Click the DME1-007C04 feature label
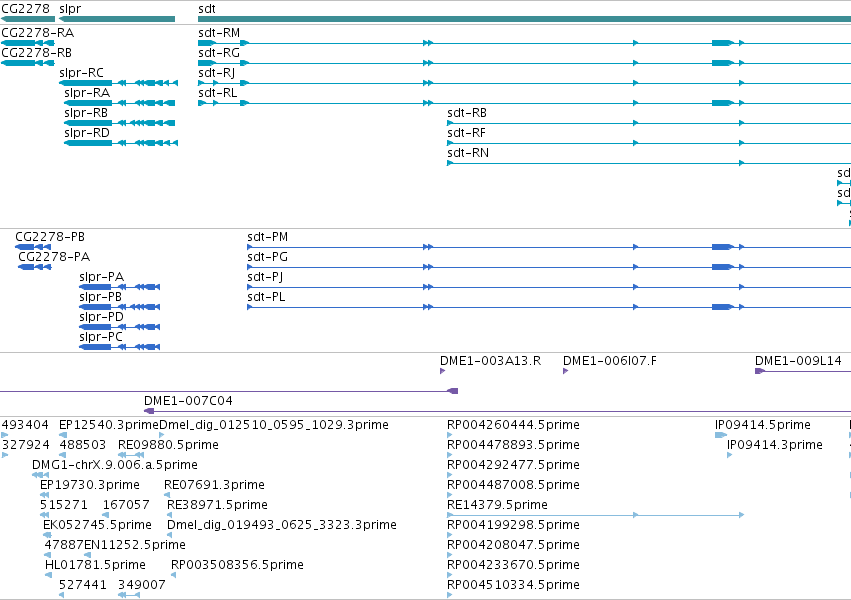 [x=188, y=400]
